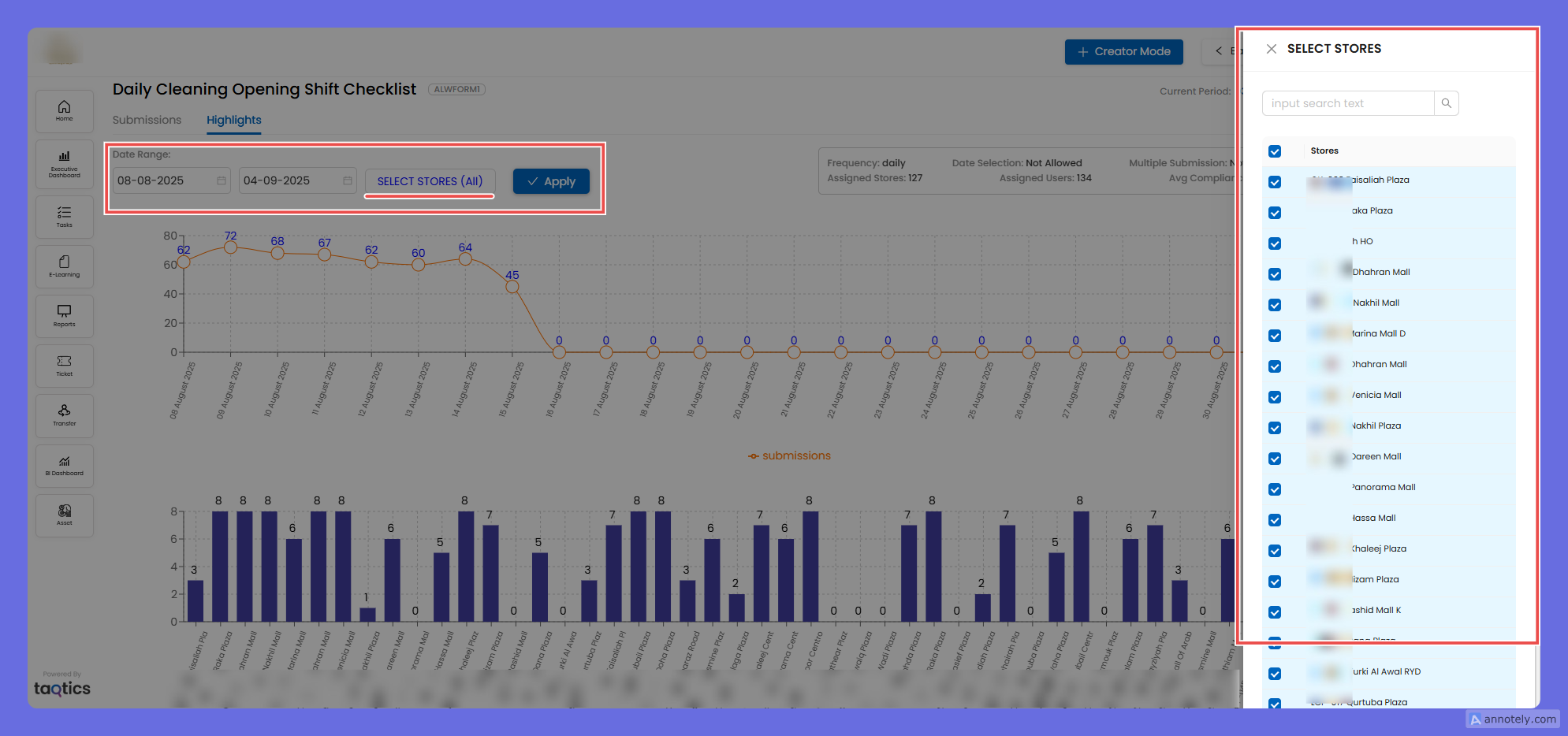The width and height of the screenshot is (1568, 736).
Task: Open the Reports sidebar icon
Action: pos(65,316)
